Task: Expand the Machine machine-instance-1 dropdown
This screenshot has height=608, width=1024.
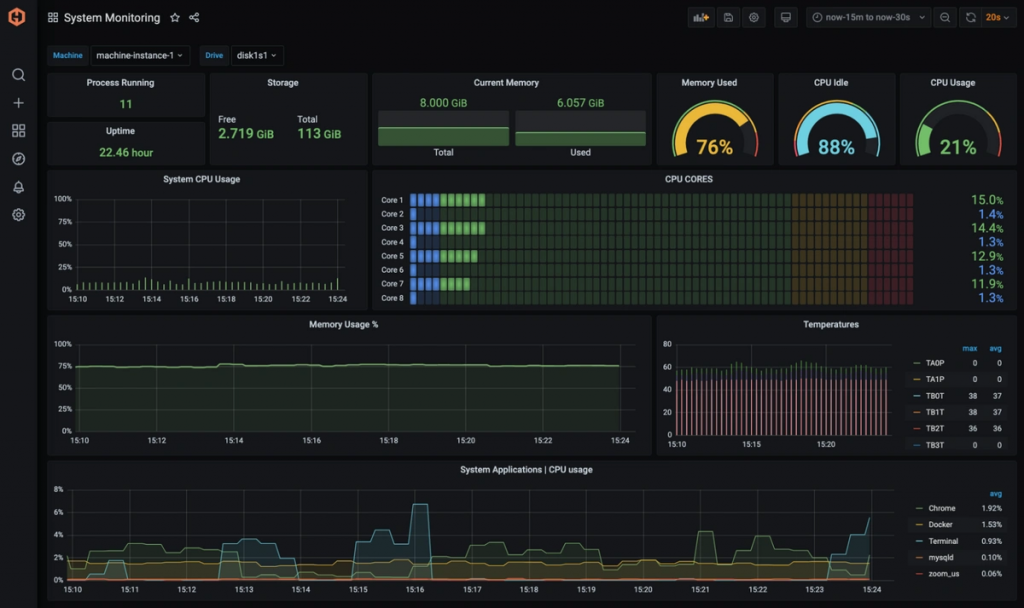Action: tap(140, 56)
